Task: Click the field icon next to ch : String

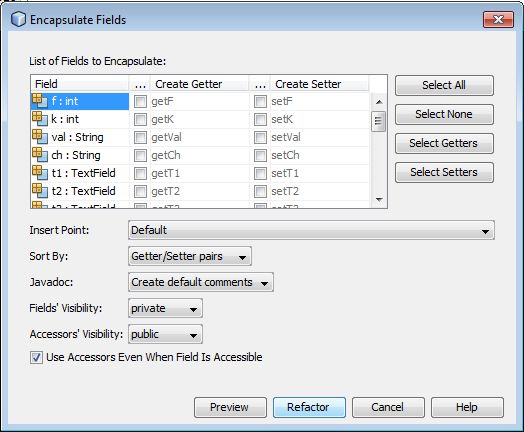Action: 40,155
